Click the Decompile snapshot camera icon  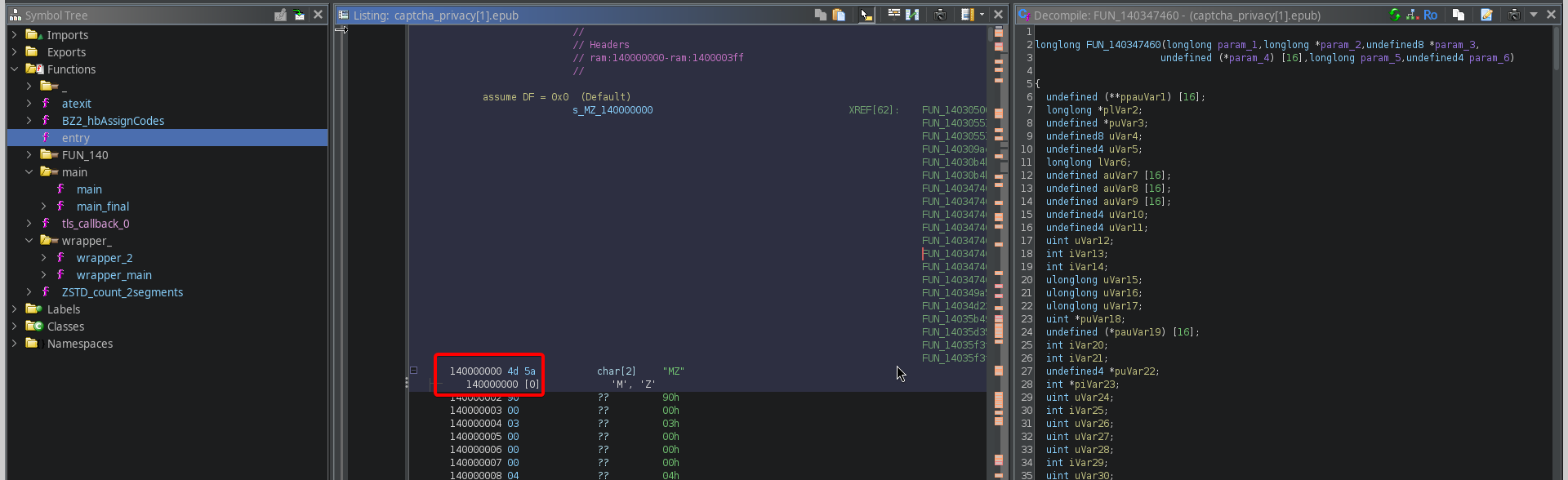point(1513,15)
